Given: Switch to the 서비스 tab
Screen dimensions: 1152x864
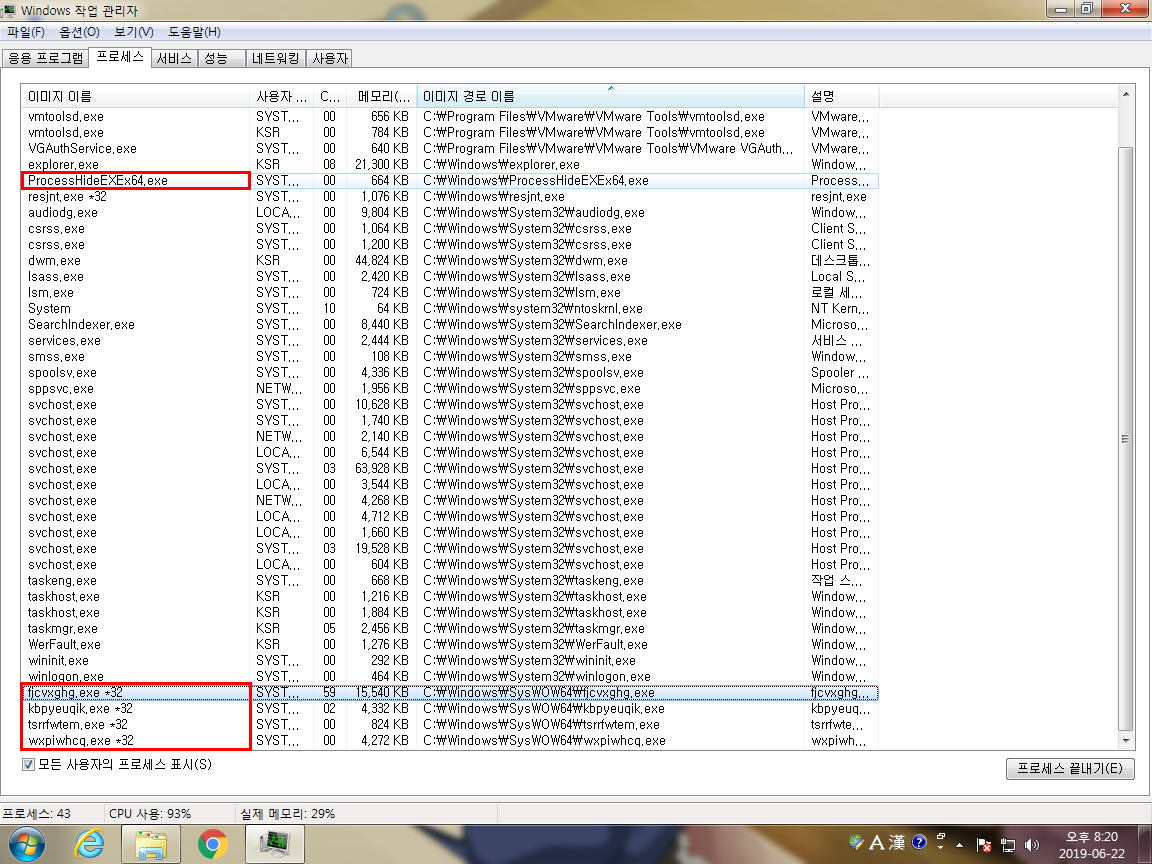Looking at the screenshot, I should pyautogui.click(x=174, y=58).
